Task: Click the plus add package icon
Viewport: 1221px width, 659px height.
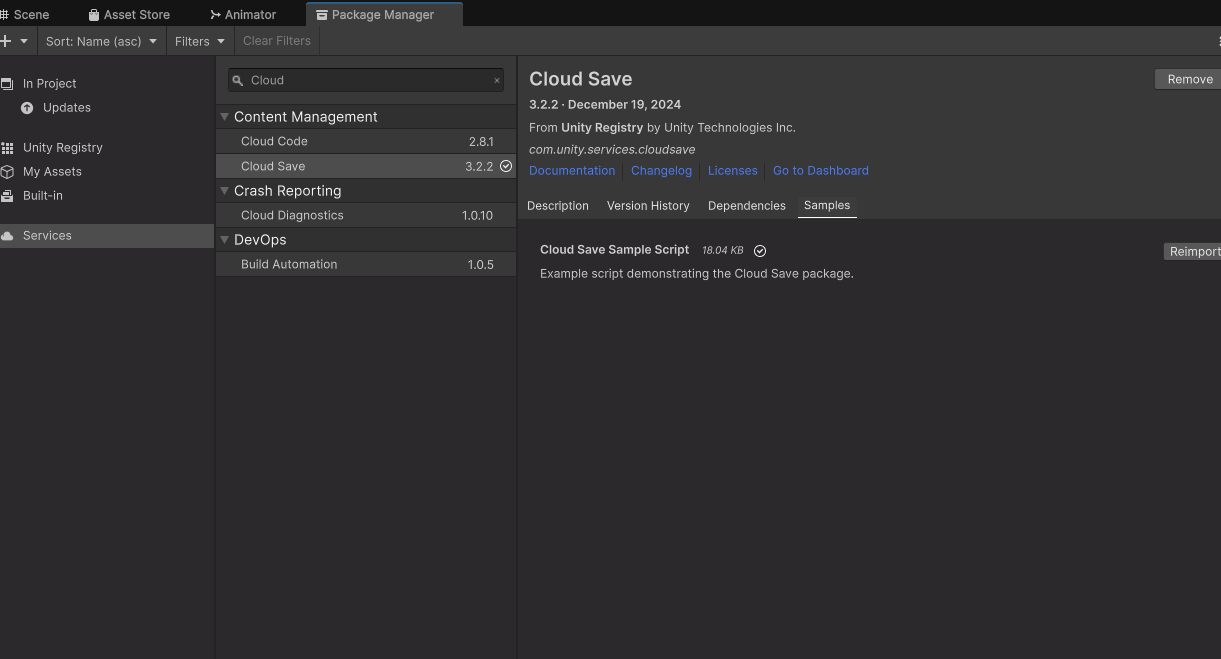Action: 6,41
